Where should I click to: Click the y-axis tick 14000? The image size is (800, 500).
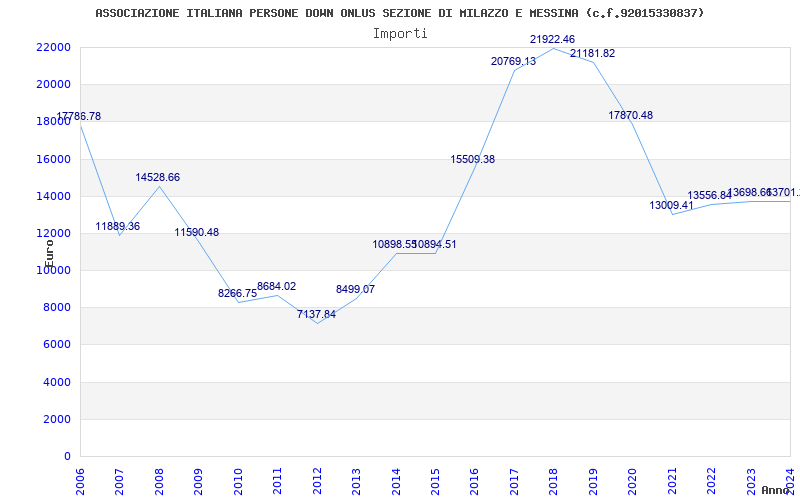[x=53, y=196]
